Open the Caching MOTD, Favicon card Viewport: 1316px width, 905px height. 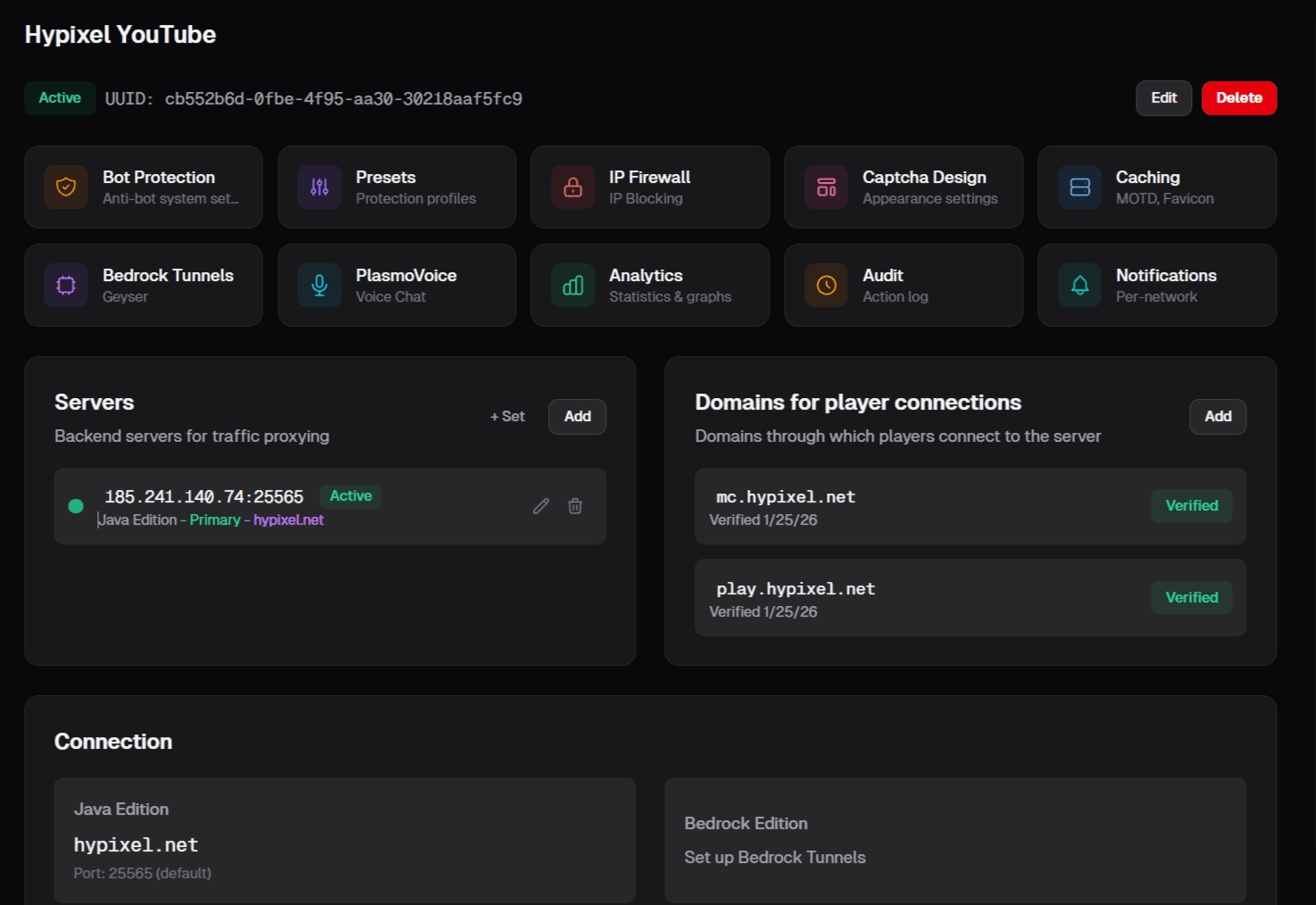1157,187
